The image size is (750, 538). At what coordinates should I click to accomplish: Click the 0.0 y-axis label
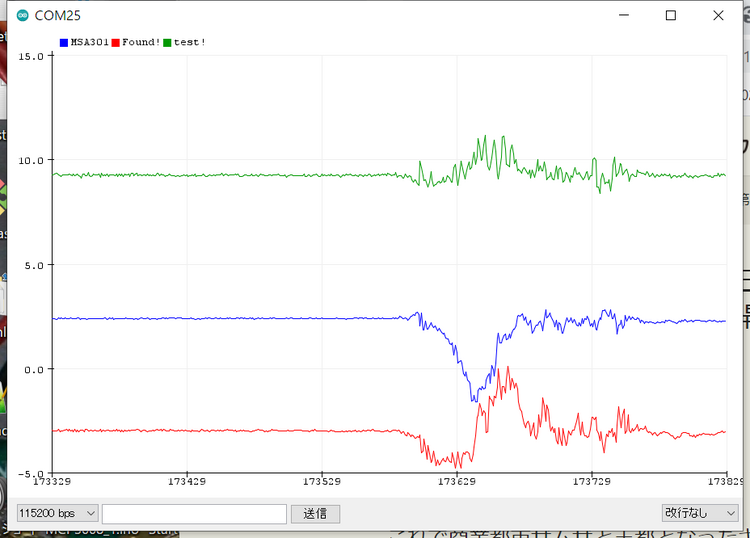pyautogui.click(x=34, y=369)
